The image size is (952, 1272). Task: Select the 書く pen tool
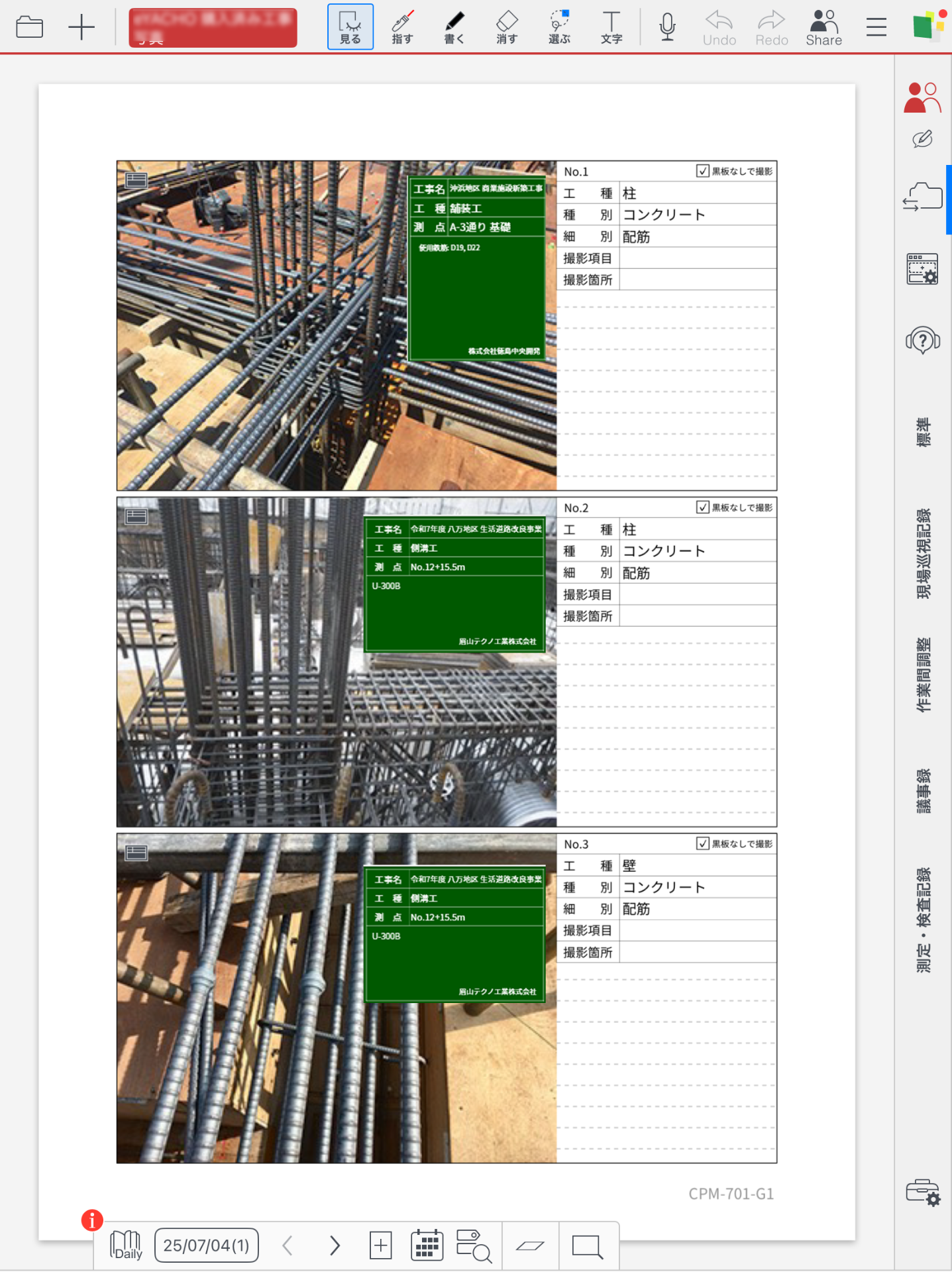point(454,27)
